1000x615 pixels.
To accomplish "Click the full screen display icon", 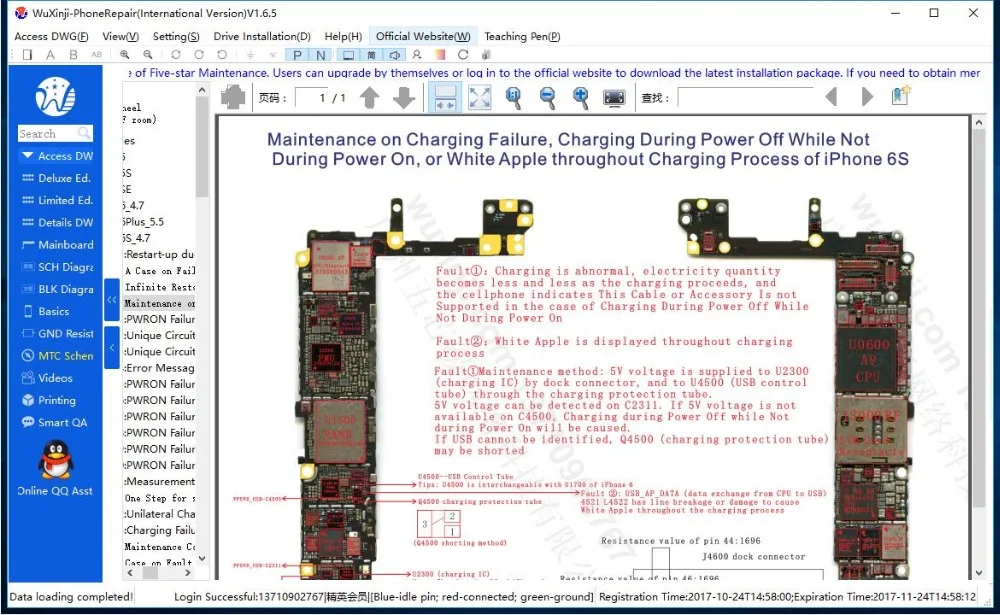I will point(614,98).
